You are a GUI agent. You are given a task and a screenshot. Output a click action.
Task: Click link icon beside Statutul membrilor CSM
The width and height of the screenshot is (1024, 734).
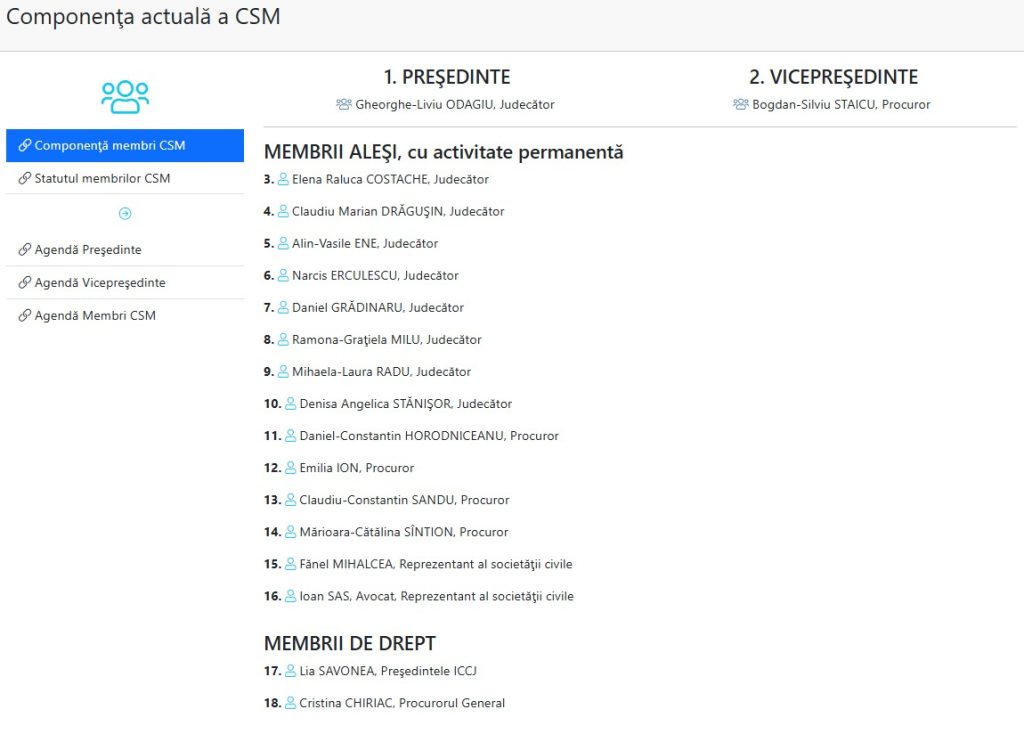pos(25,178)
